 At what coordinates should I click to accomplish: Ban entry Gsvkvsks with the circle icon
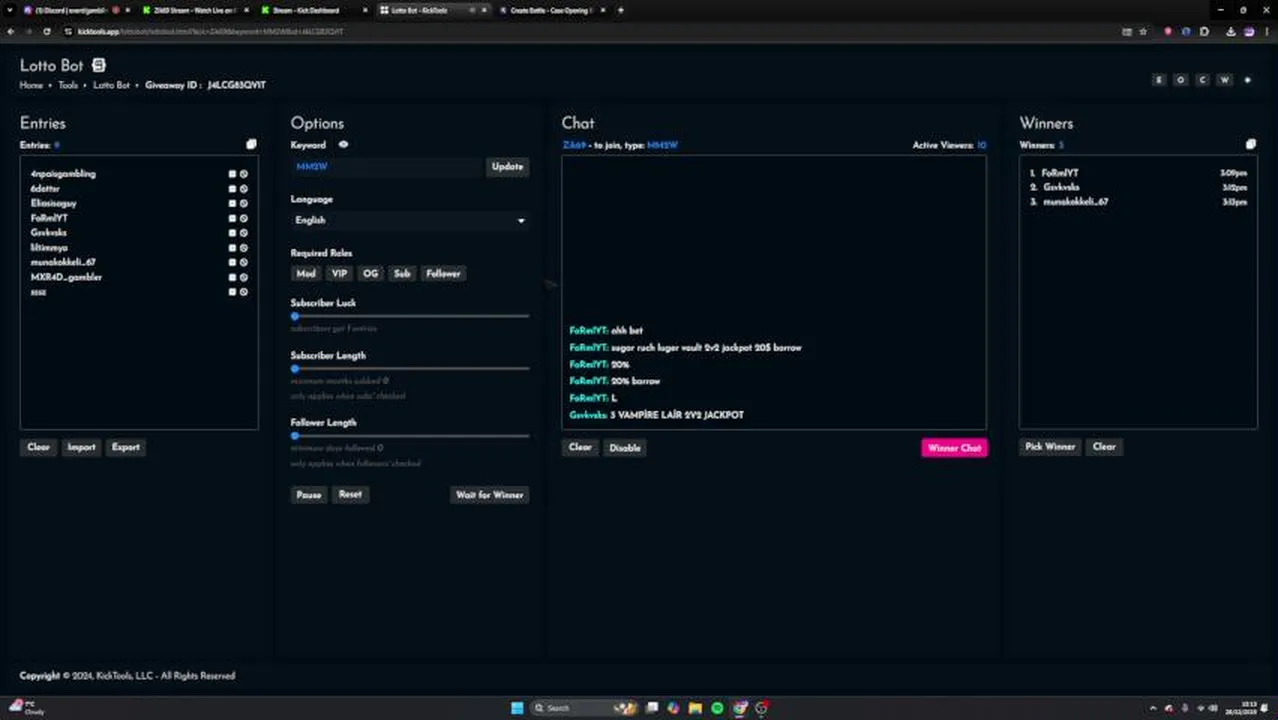click(x=243, y=233)
